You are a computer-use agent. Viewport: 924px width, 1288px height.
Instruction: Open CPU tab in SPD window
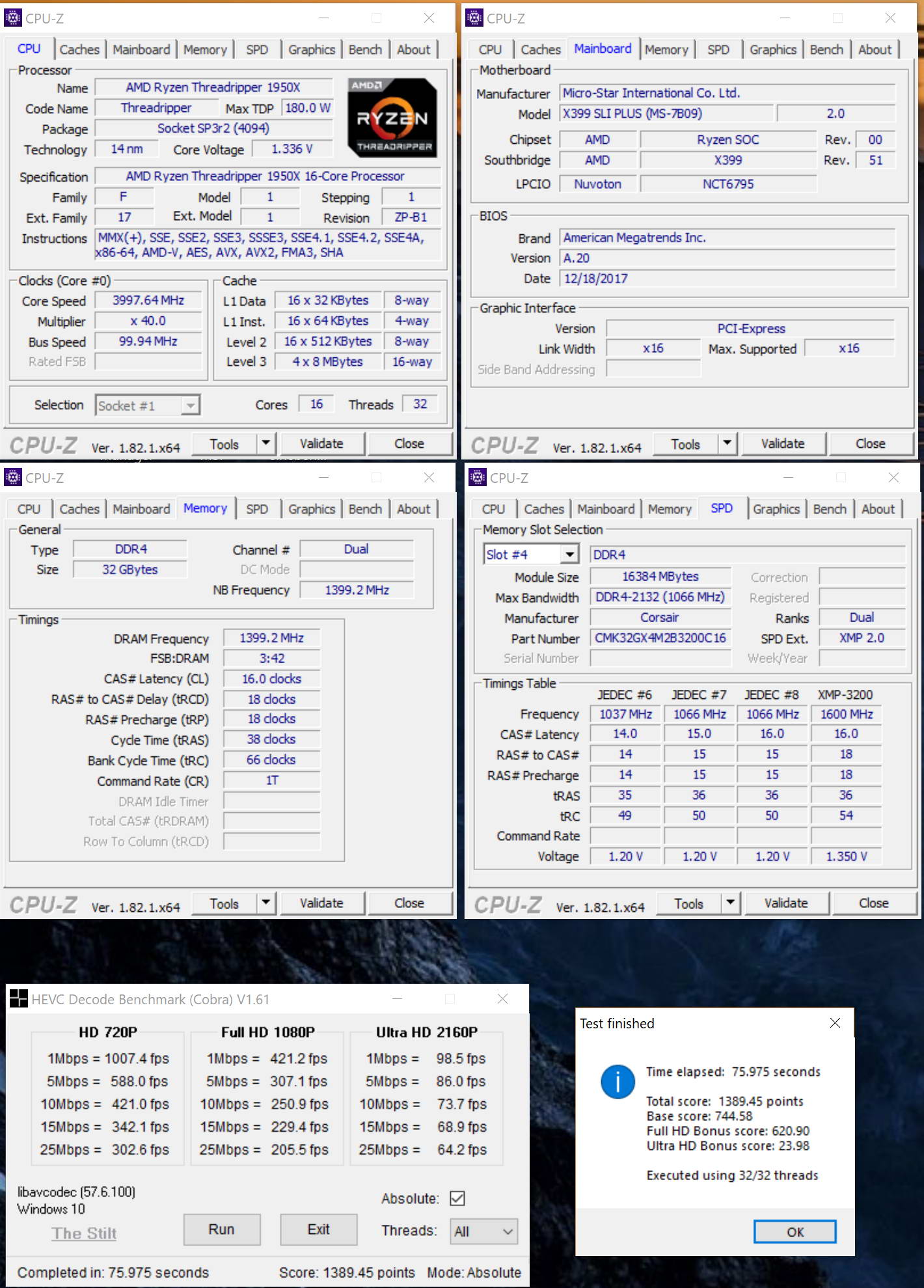click(493, 509)
